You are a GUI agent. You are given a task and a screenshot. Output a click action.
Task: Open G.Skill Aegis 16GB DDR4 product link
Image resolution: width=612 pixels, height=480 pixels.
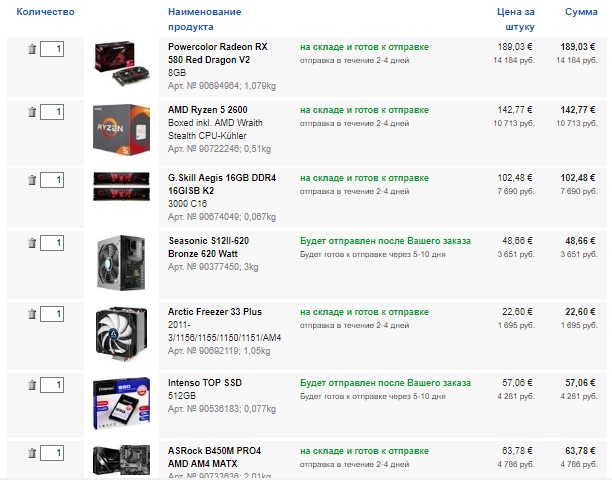pyautogui.click(x=222, y=184)
